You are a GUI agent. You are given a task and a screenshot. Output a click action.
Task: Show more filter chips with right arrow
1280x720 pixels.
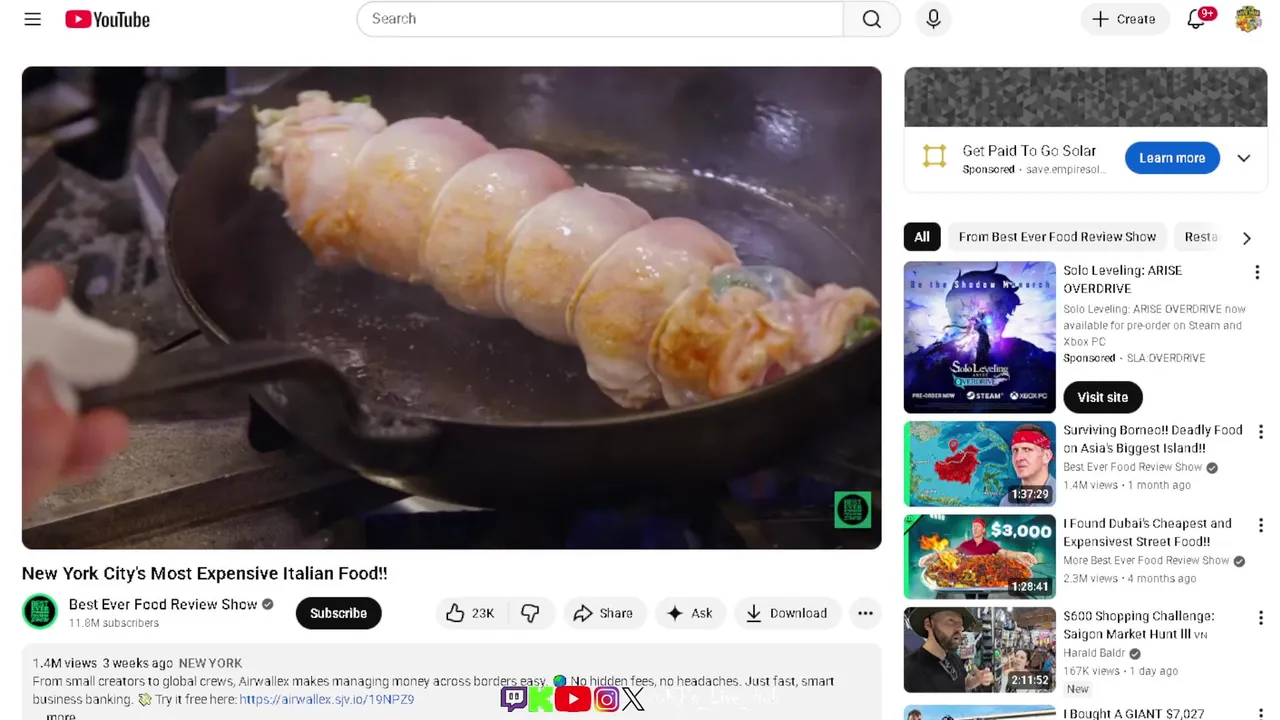(x=1246, y=238)
